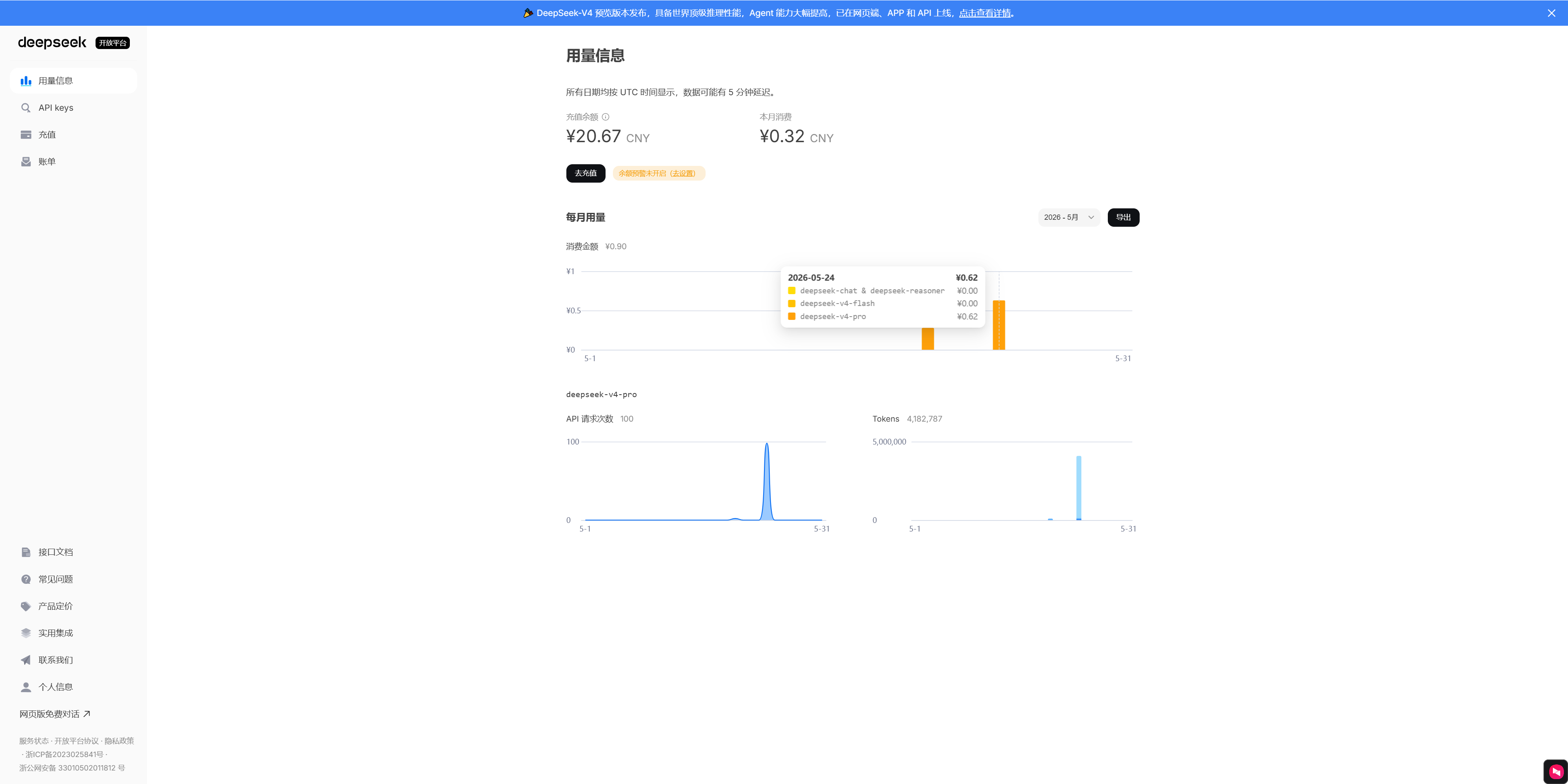1568x784 pixels.
Task: Open the 浙公网安备 33010502011812 号 link
Action: click(72, 768)
